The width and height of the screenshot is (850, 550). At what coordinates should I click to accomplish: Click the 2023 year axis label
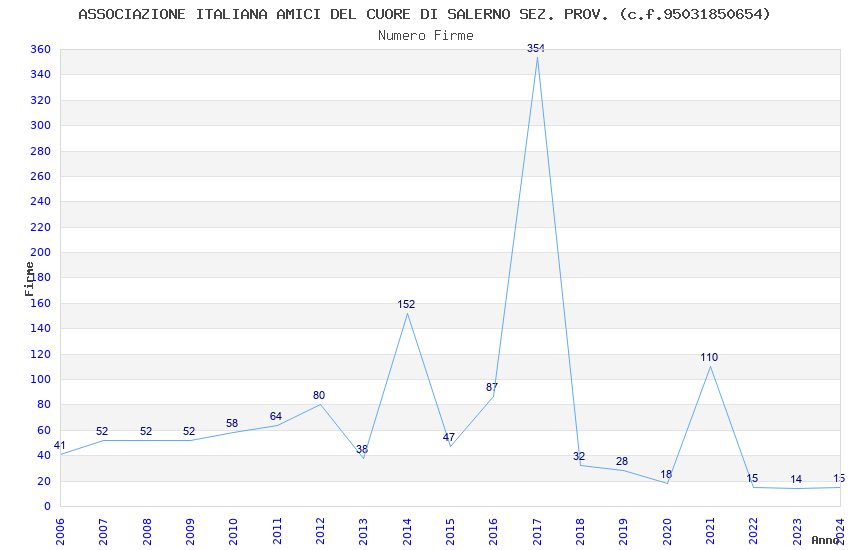tap(797, 532)
